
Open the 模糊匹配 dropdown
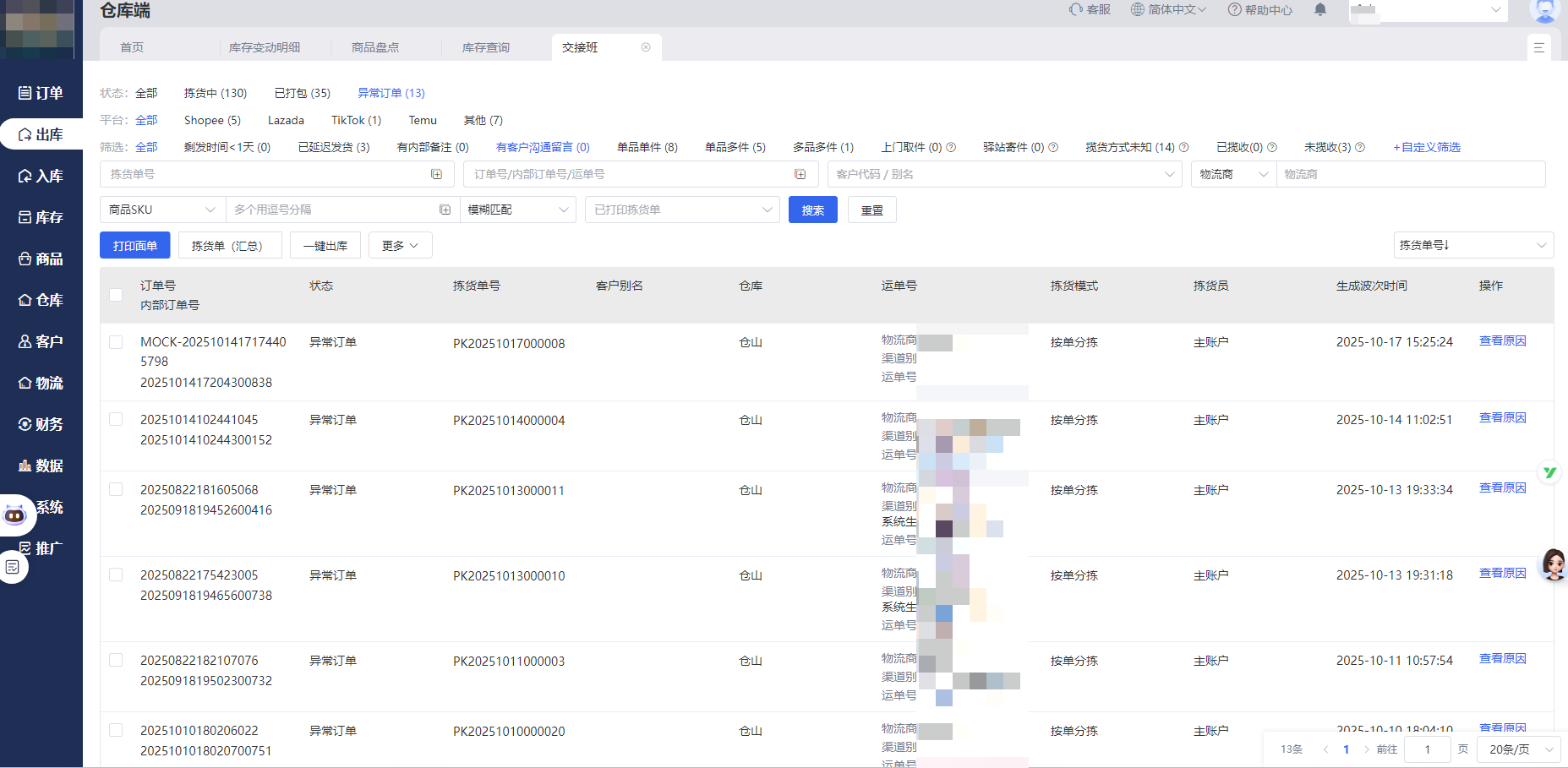coord(517,209)
